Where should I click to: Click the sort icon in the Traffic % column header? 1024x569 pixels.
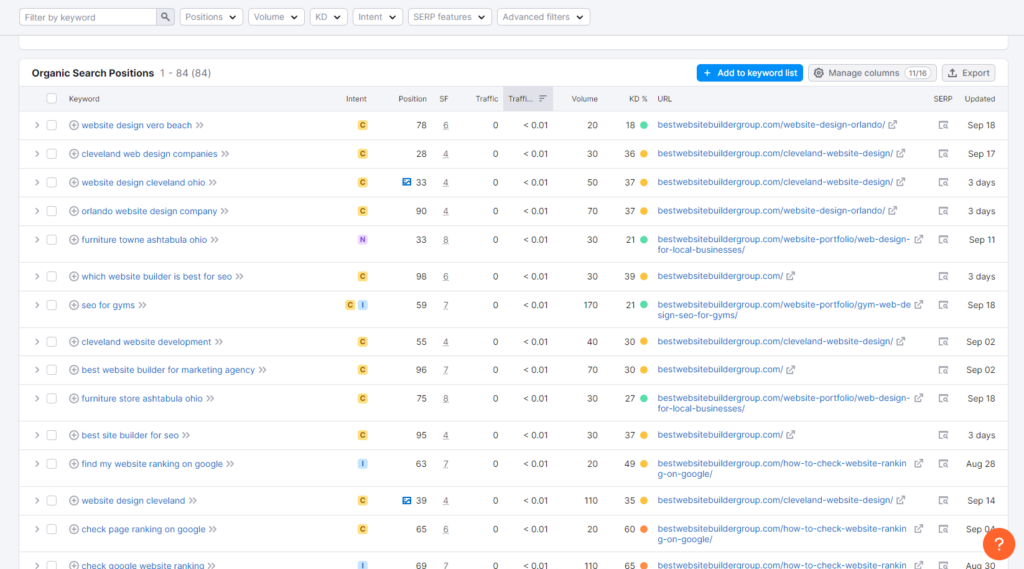[543, 99]
